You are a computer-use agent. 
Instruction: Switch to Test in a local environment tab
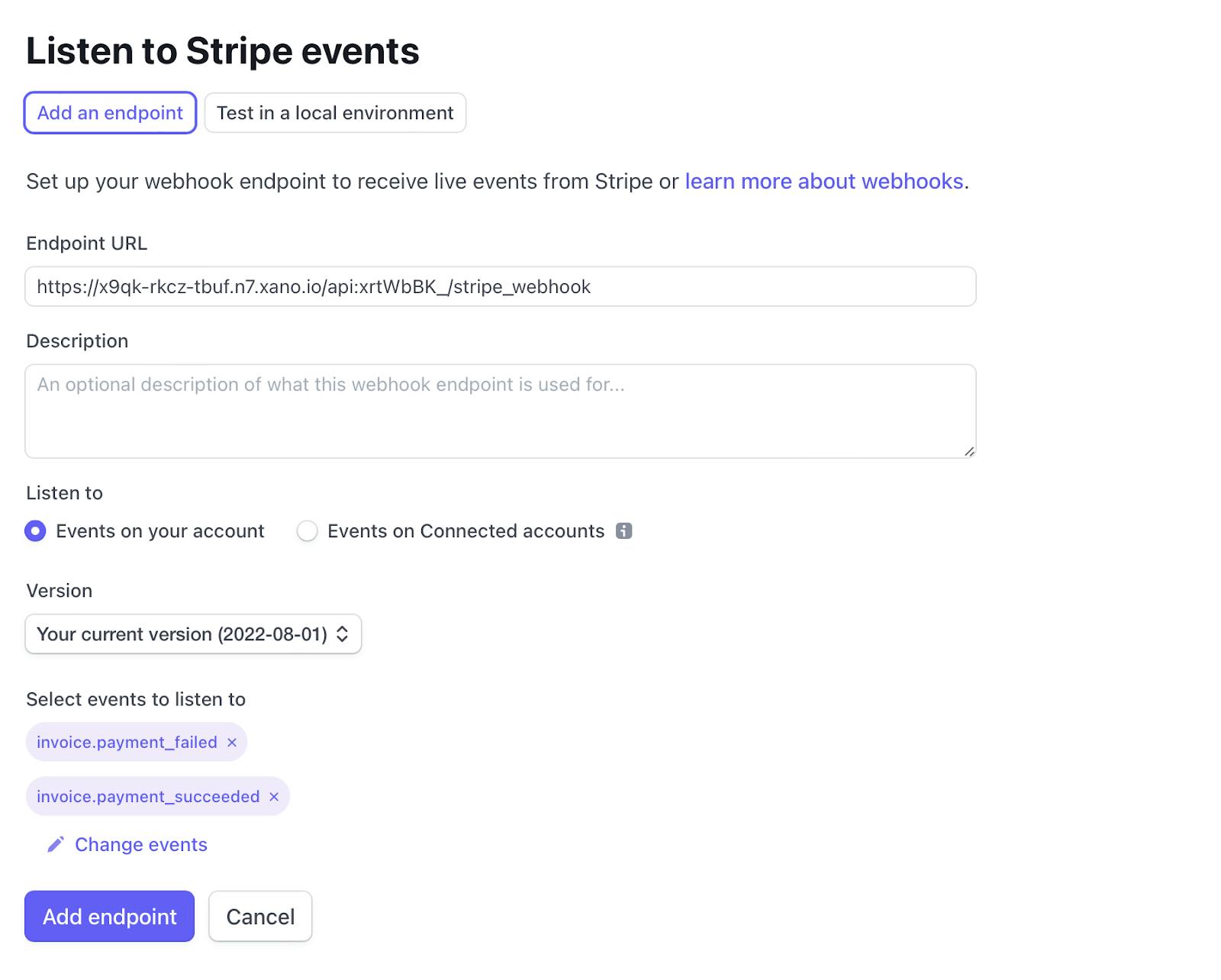pyautogui.click(x=335, y=113)
